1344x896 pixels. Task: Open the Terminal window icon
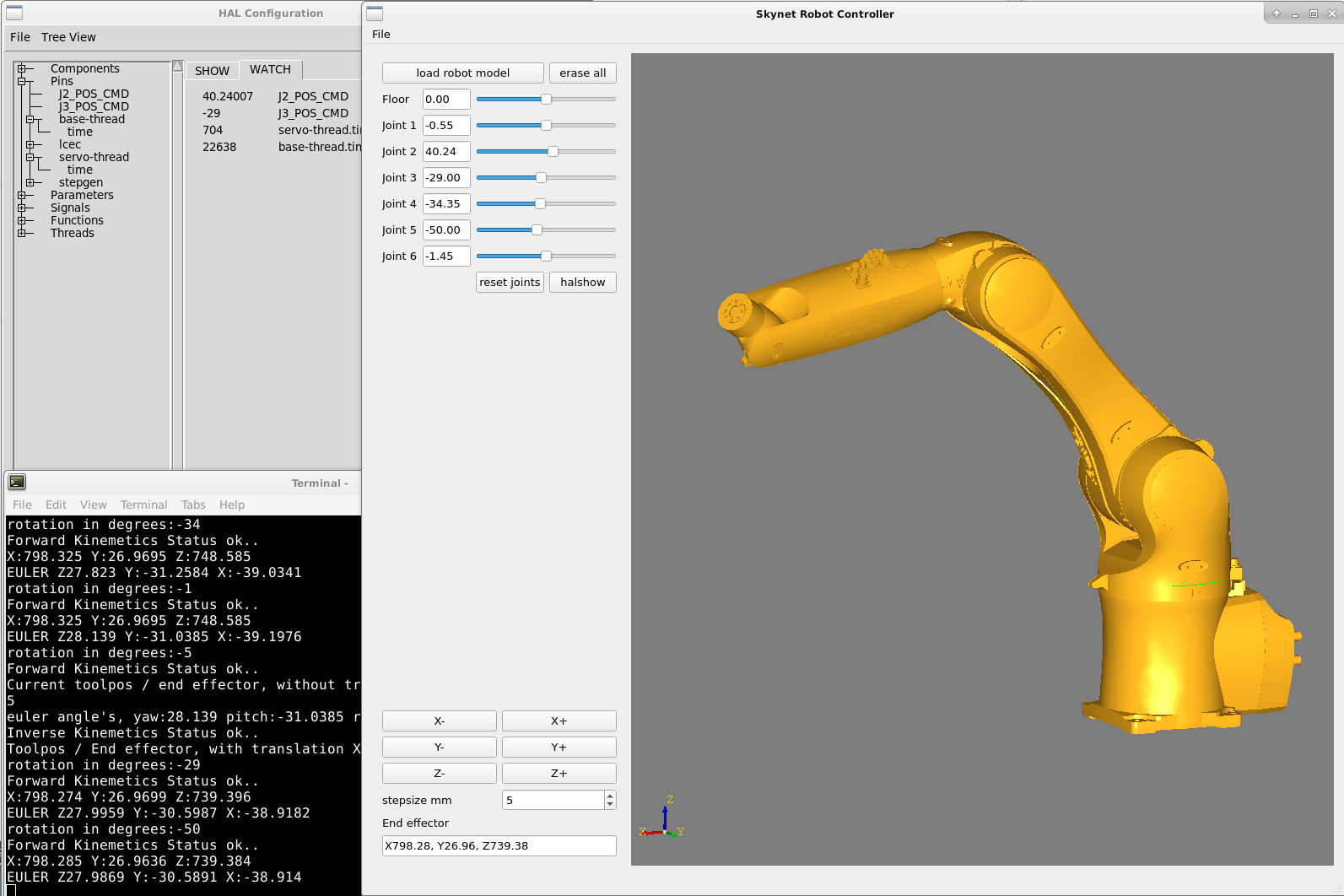pos(17,482)
